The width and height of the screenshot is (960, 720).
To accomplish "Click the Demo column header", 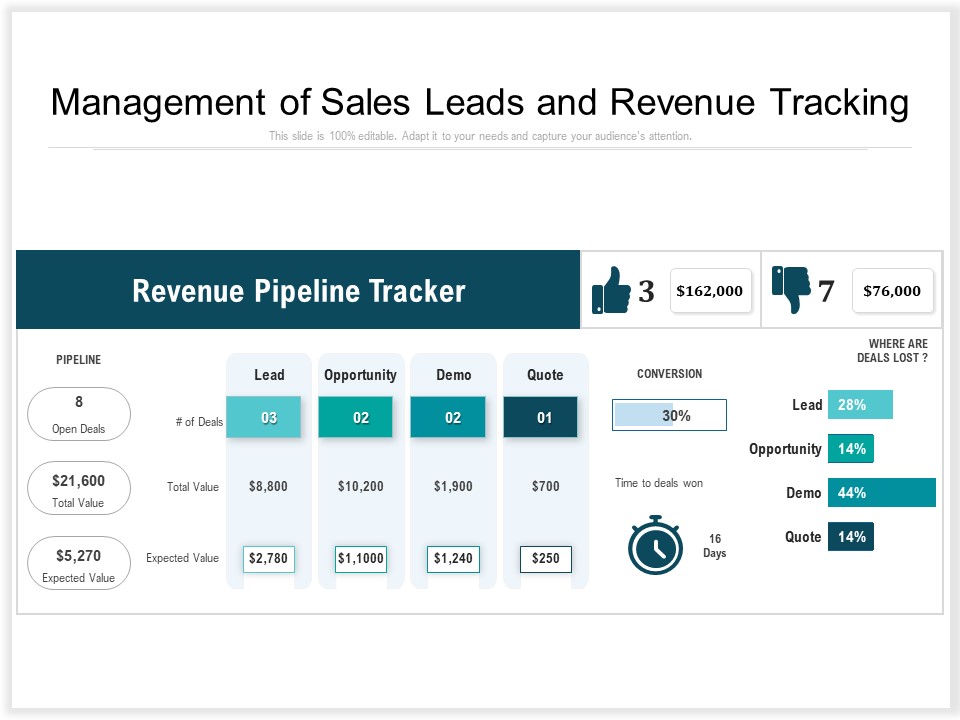I will point(454,375).
